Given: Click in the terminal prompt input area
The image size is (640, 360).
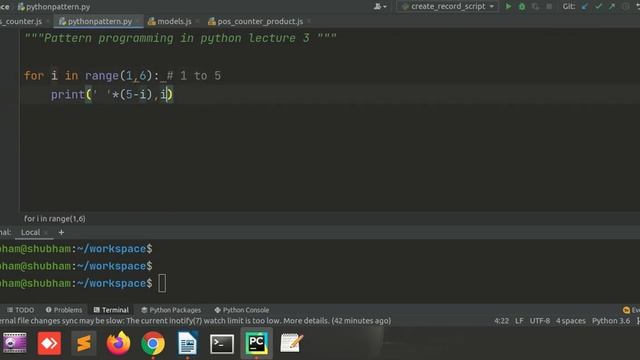Looking at the screenshot, I should tap(162, 283).
